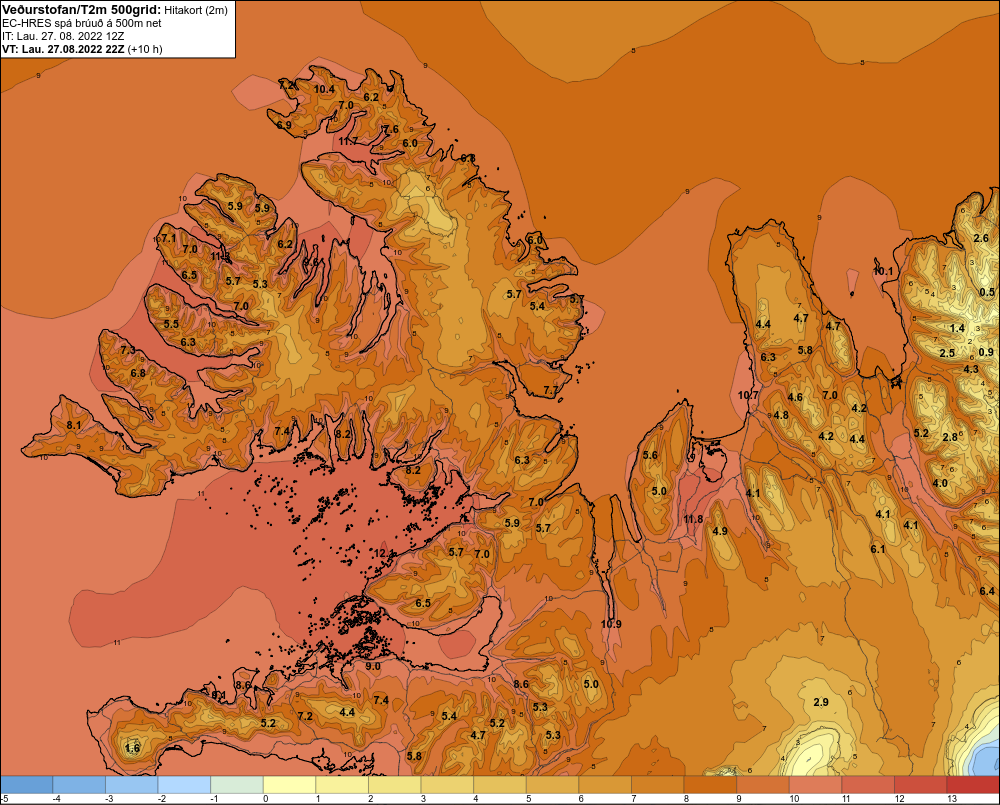Select legend swatch between -5 and -4
Screen dimensions: 1000x805
tap(27, 785)
